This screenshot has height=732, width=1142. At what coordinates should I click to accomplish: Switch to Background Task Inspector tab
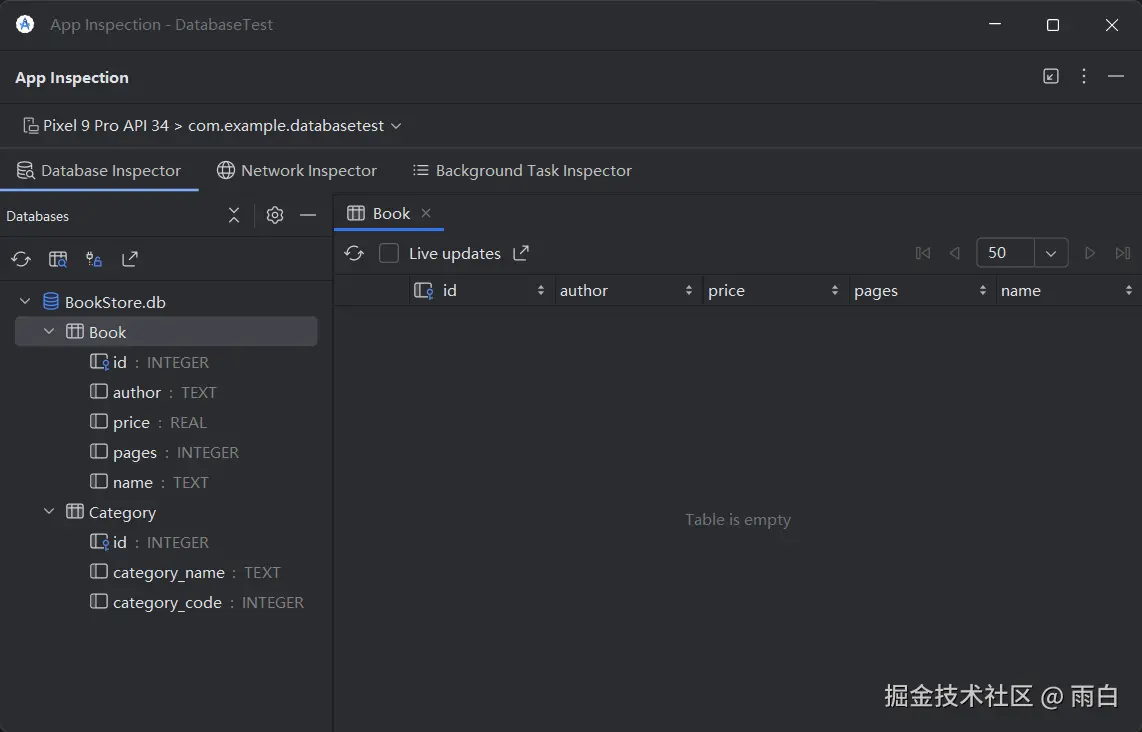click(x=522, y=170)
